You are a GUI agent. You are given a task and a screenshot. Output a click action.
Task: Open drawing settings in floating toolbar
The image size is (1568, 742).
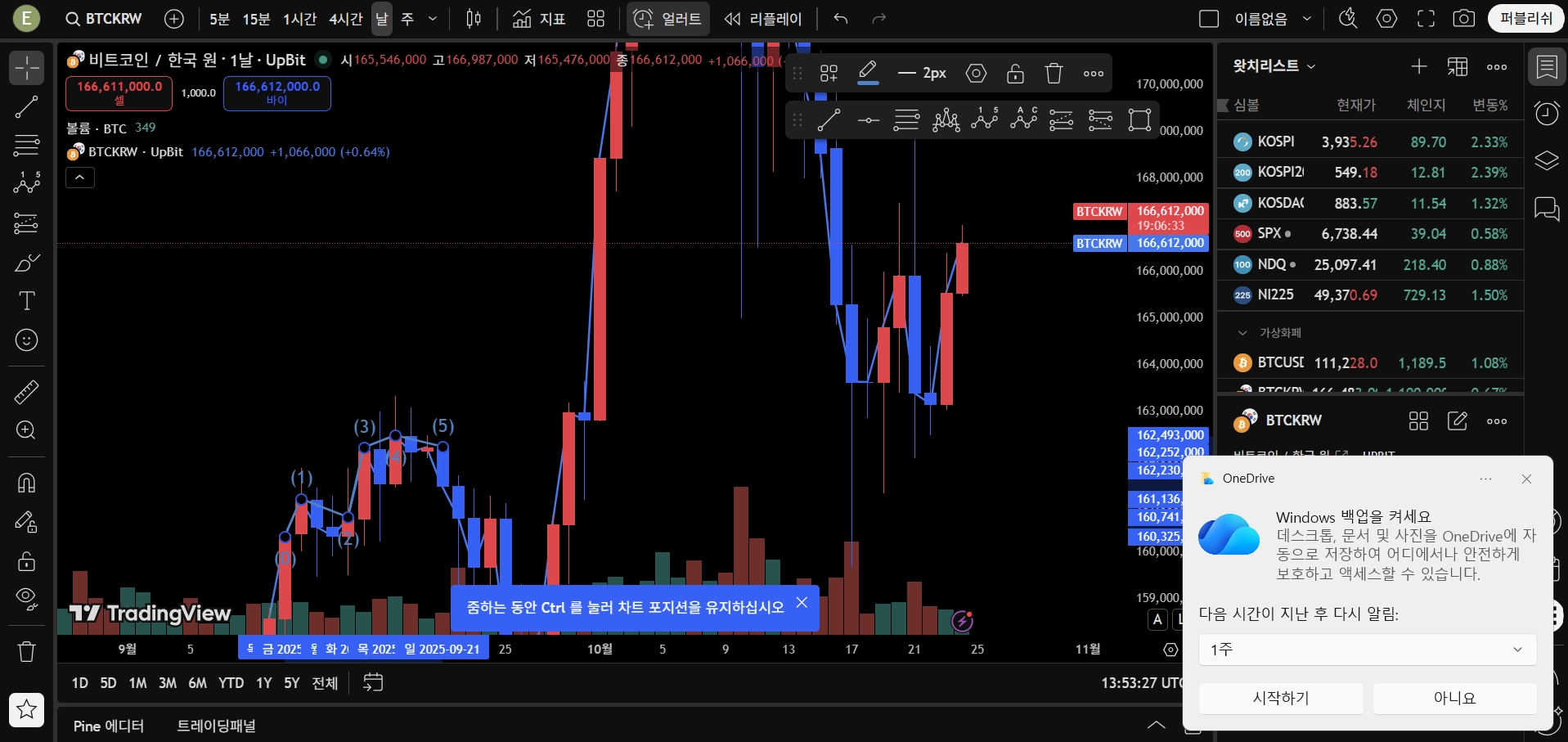(x=976, y=74)
